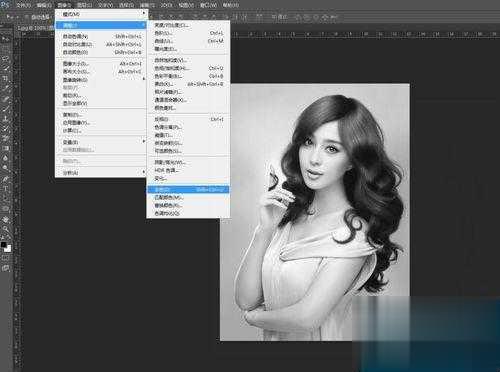Viewport: 500px width, 372px height.
Task: Toggle Quick Mask mode below color swatches
Action: pyautogui.click(x=6, y=258)
